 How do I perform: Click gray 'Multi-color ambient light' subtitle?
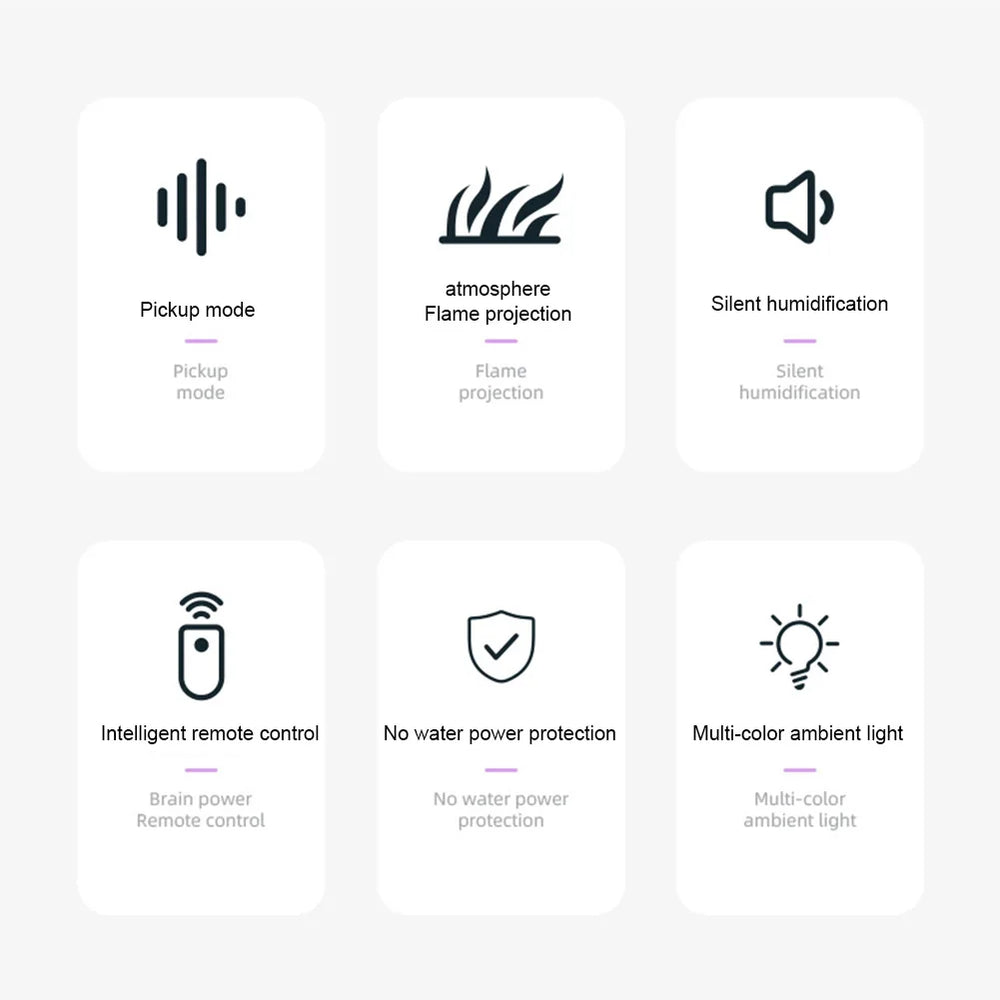[800, 809]
